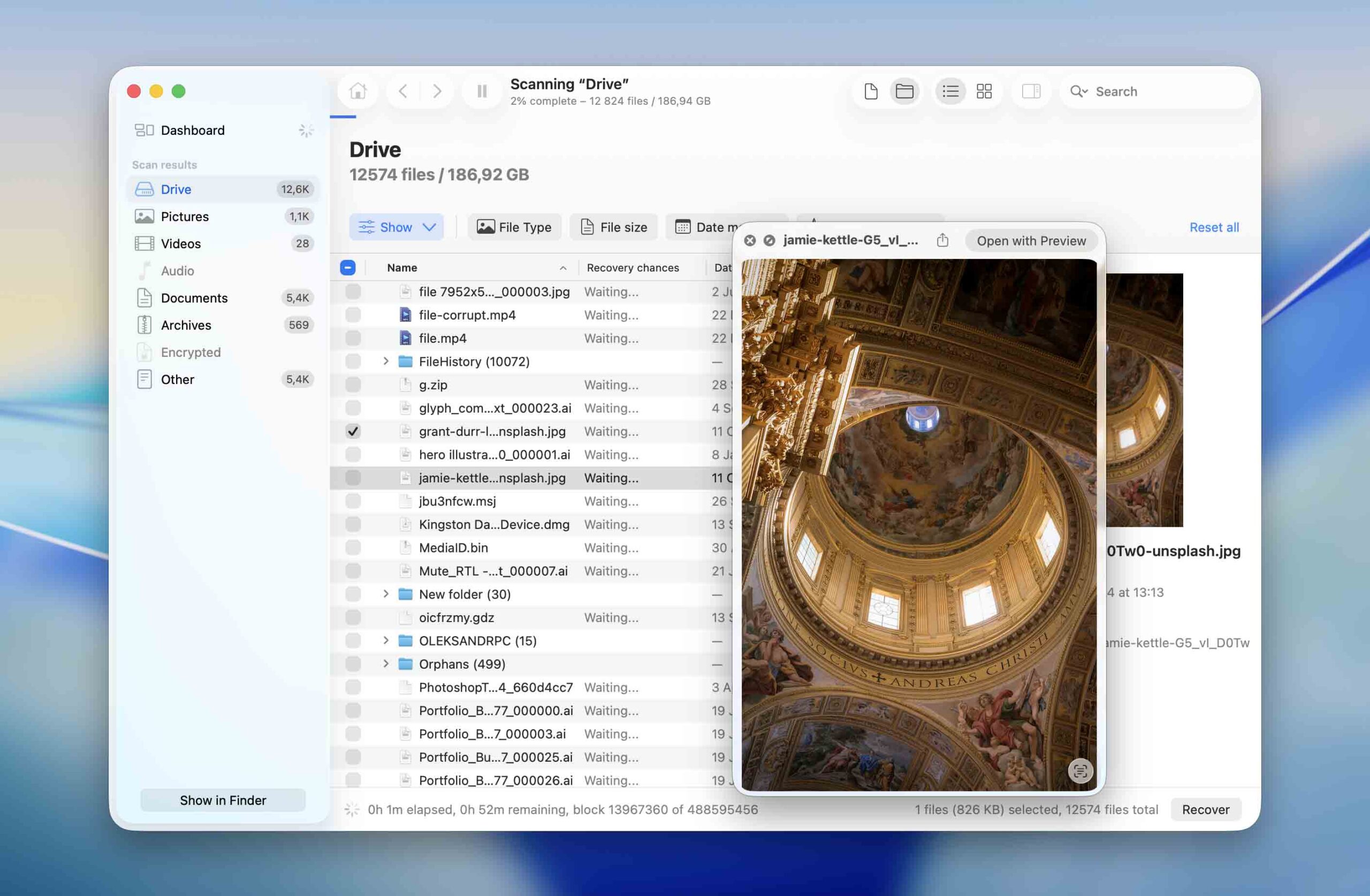Click Reset all filters link
This screenshot has width=1370, height=896.
click(1214, 227)
